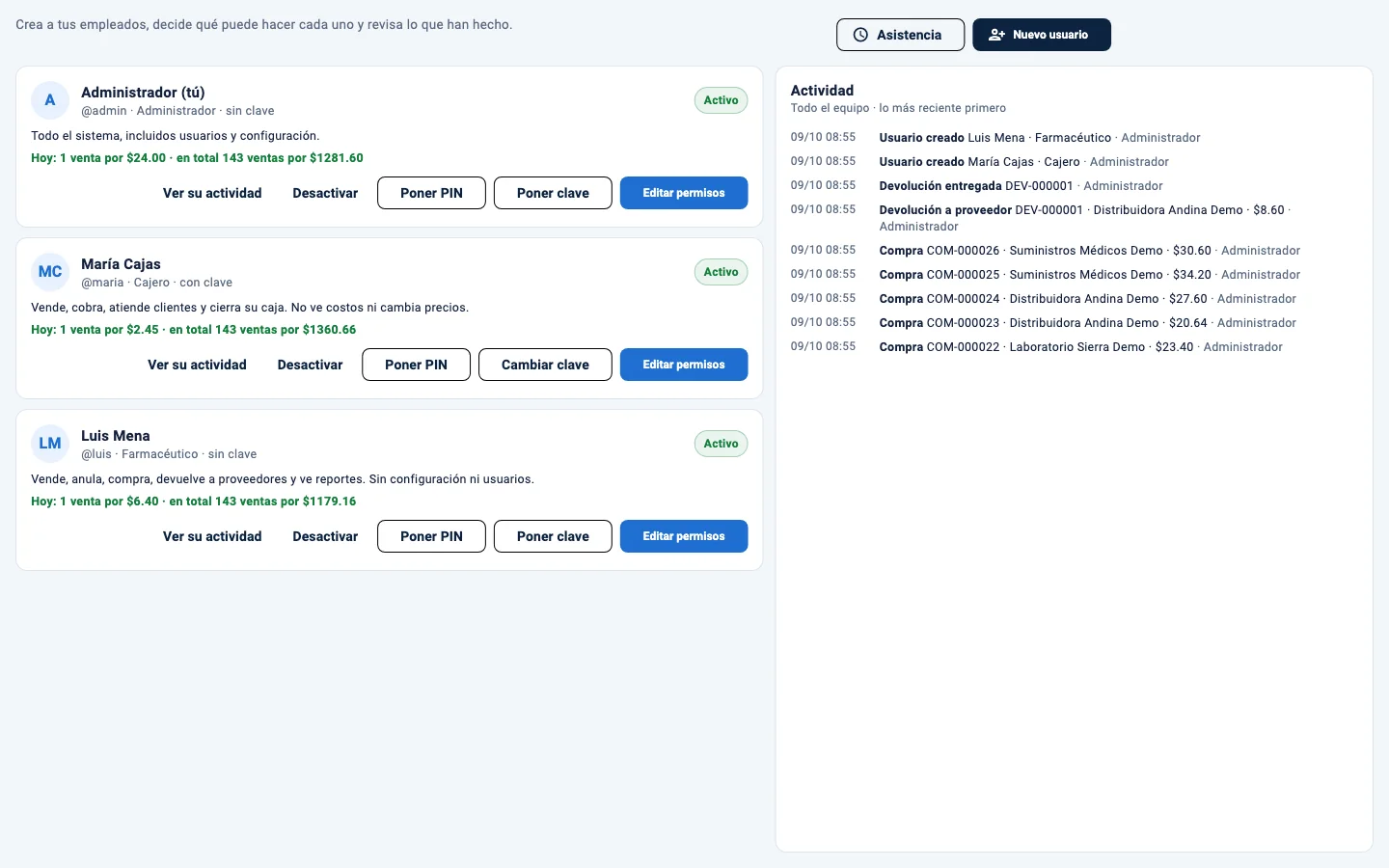Viewport: 1389px width, 868px height.
Task: Deactivate Luis Mena
Action: pyautogui.click(x=325, y=536)
